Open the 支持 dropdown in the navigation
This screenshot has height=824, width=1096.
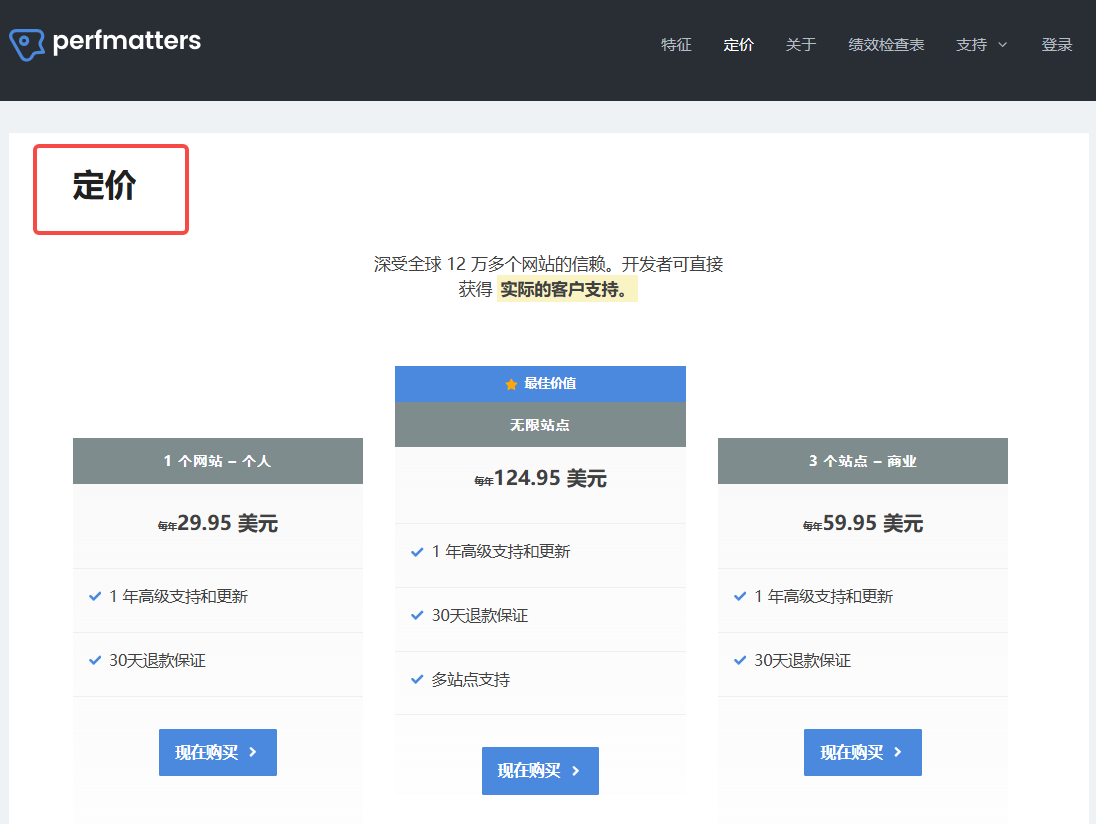coord(970,45)
